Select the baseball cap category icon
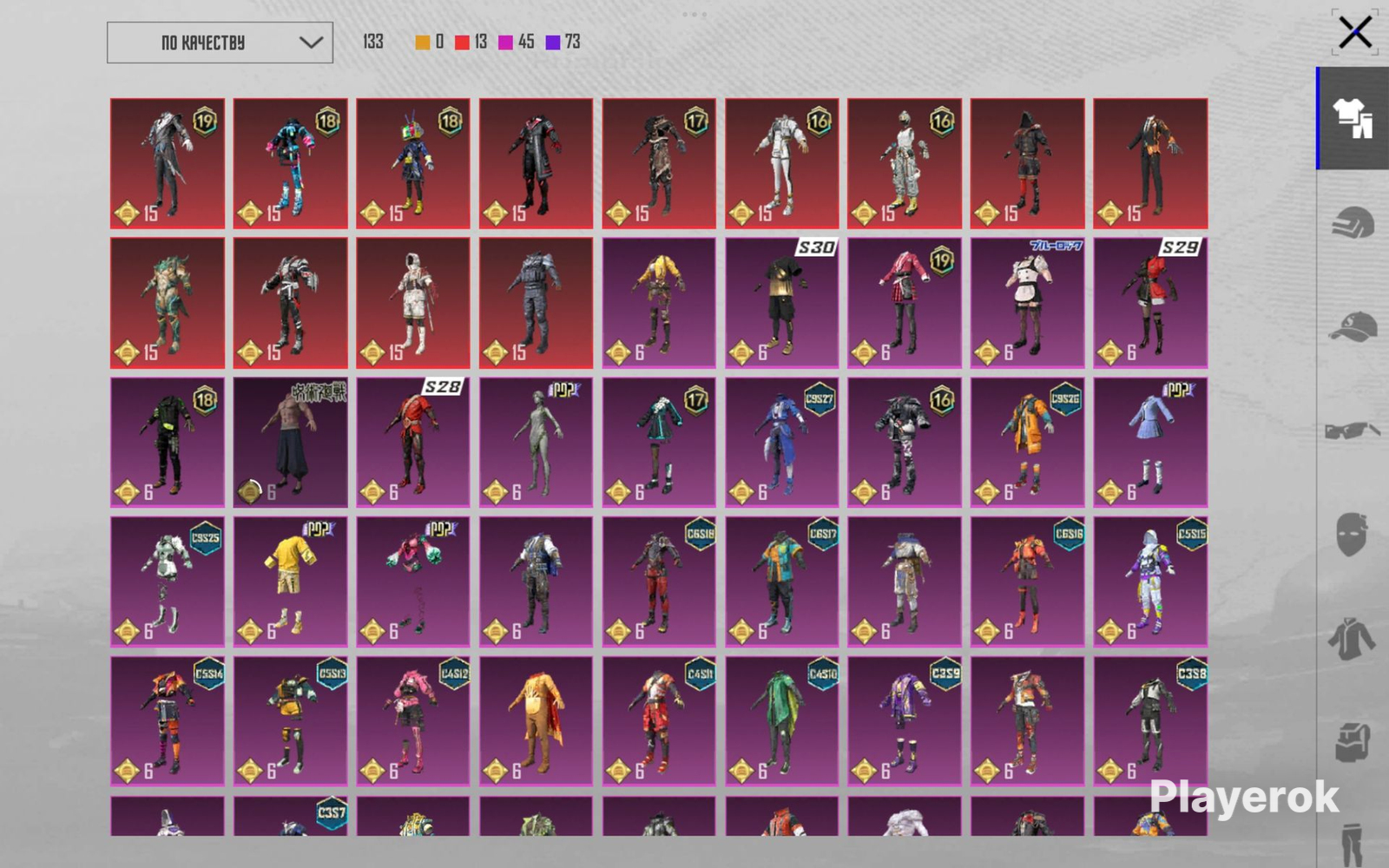This screenshot has width=1389, height=868. click(1353, 328)
